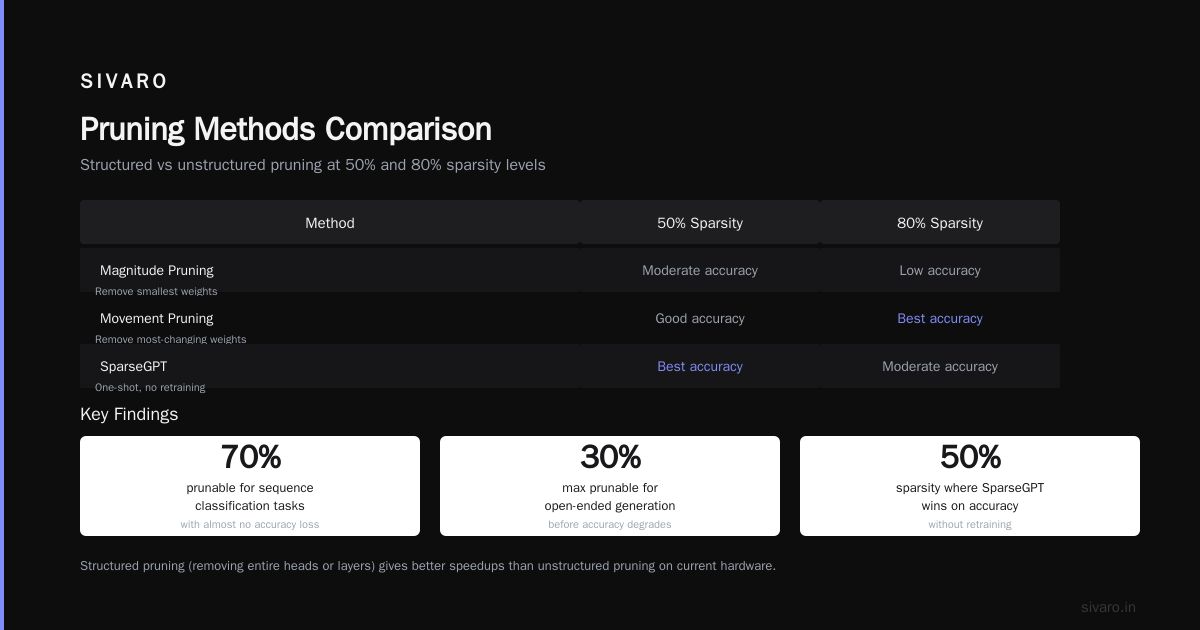The width and height of the screenshot is (1200, 630).
Task: Select the Magnitude Pruning row label
Action: 157,270
